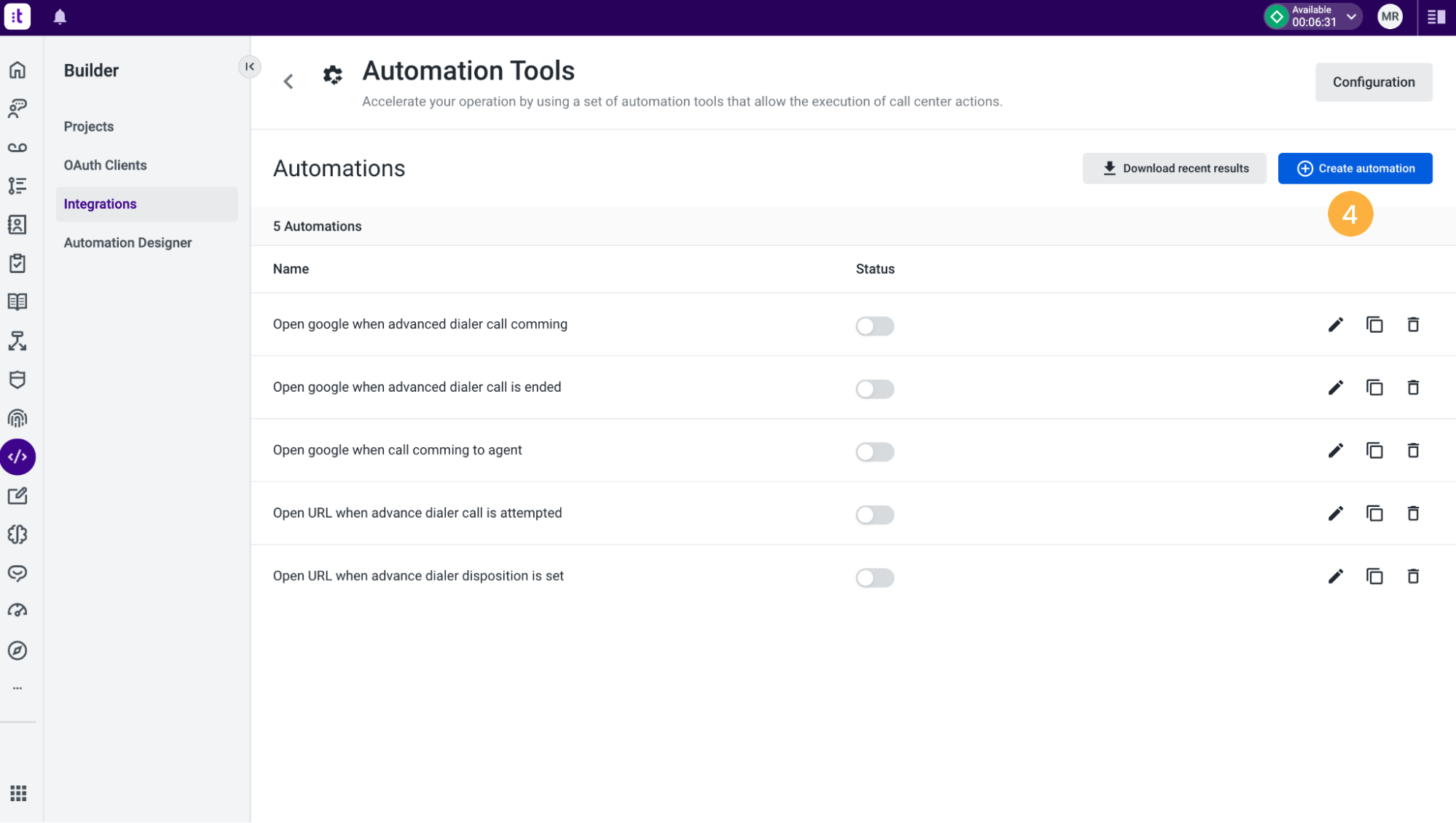Screen dimensions: 1456x823
Task: Delete 'Open URL when advance dialer disposition is set'
Action: (1413, 577)
